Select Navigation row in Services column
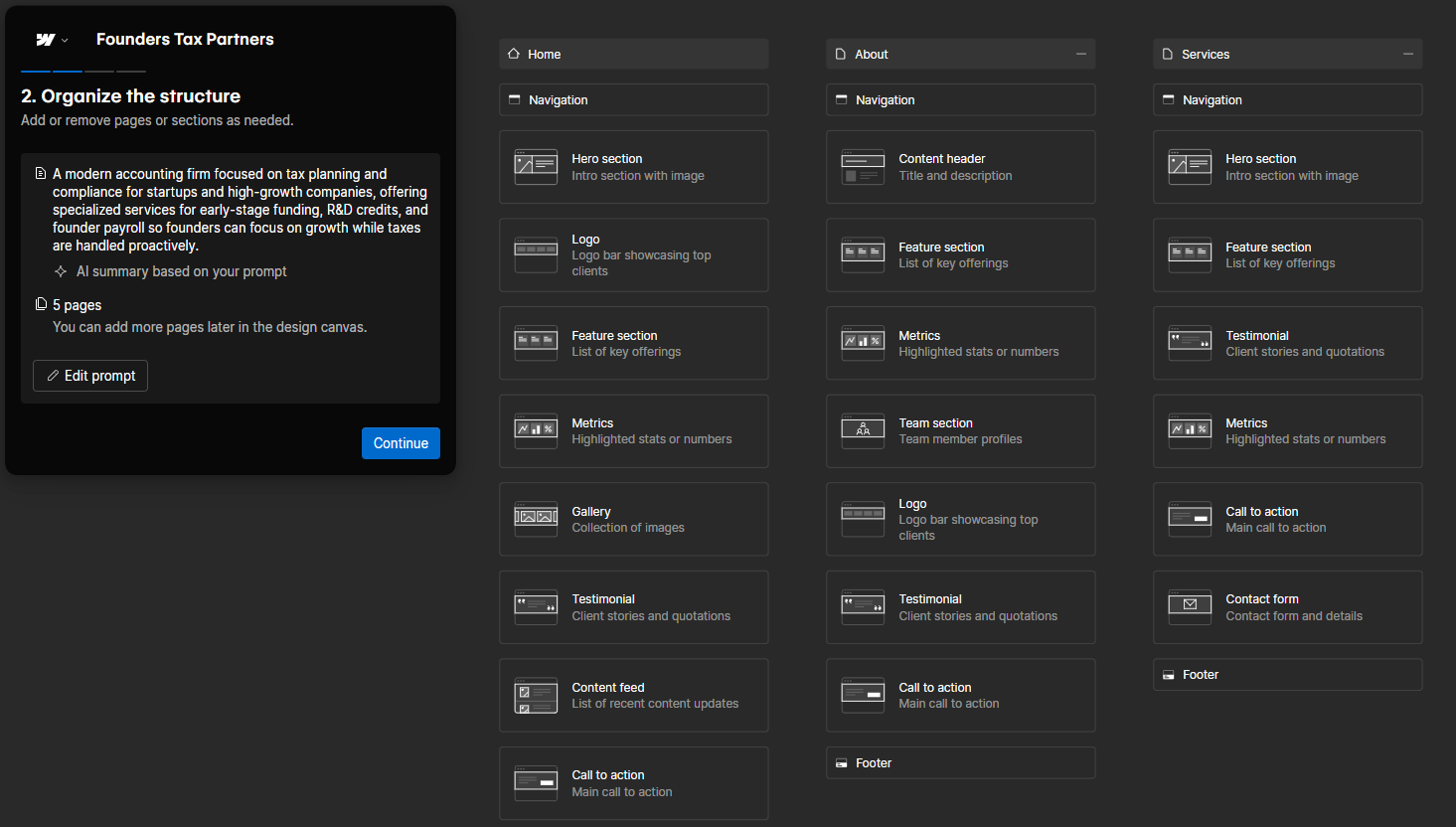 [1287, 99]
